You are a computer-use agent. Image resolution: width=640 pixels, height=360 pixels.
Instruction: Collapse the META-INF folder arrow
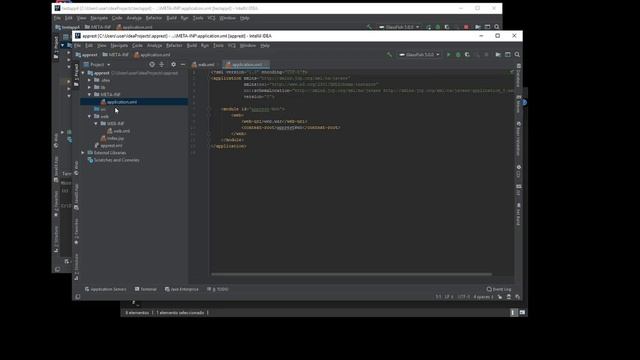pos(89,95)
